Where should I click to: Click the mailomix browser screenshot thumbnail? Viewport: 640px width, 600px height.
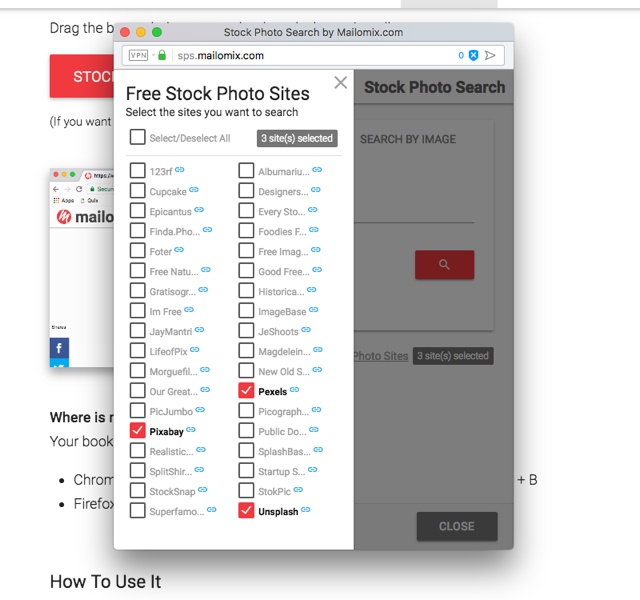click(x=82, y=268)
